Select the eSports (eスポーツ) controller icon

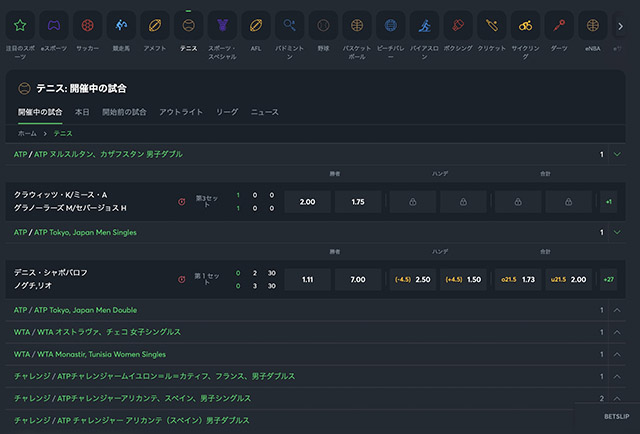56,25
